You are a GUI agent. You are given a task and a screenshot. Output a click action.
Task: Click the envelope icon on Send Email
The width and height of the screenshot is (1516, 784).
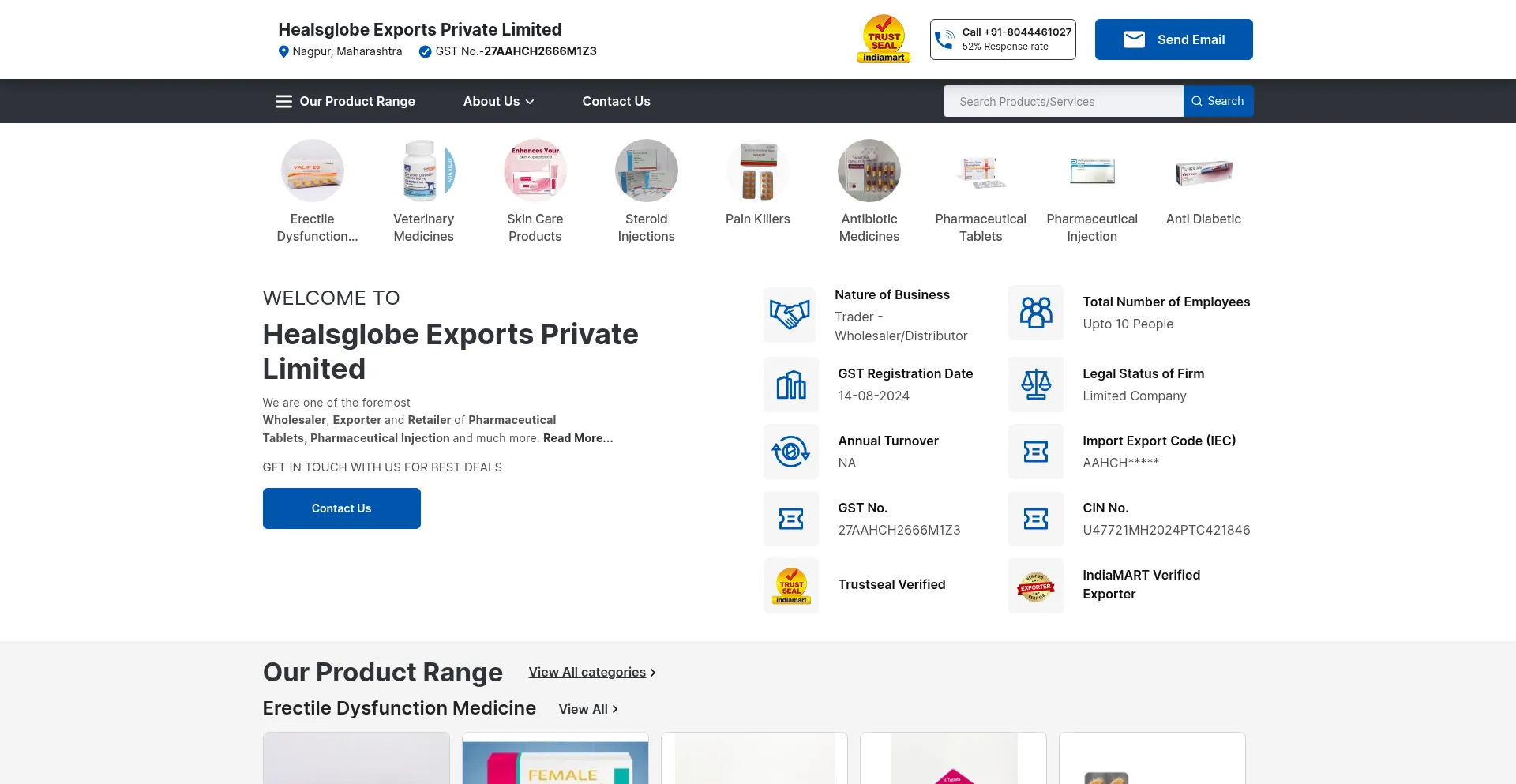[1134, 39]
